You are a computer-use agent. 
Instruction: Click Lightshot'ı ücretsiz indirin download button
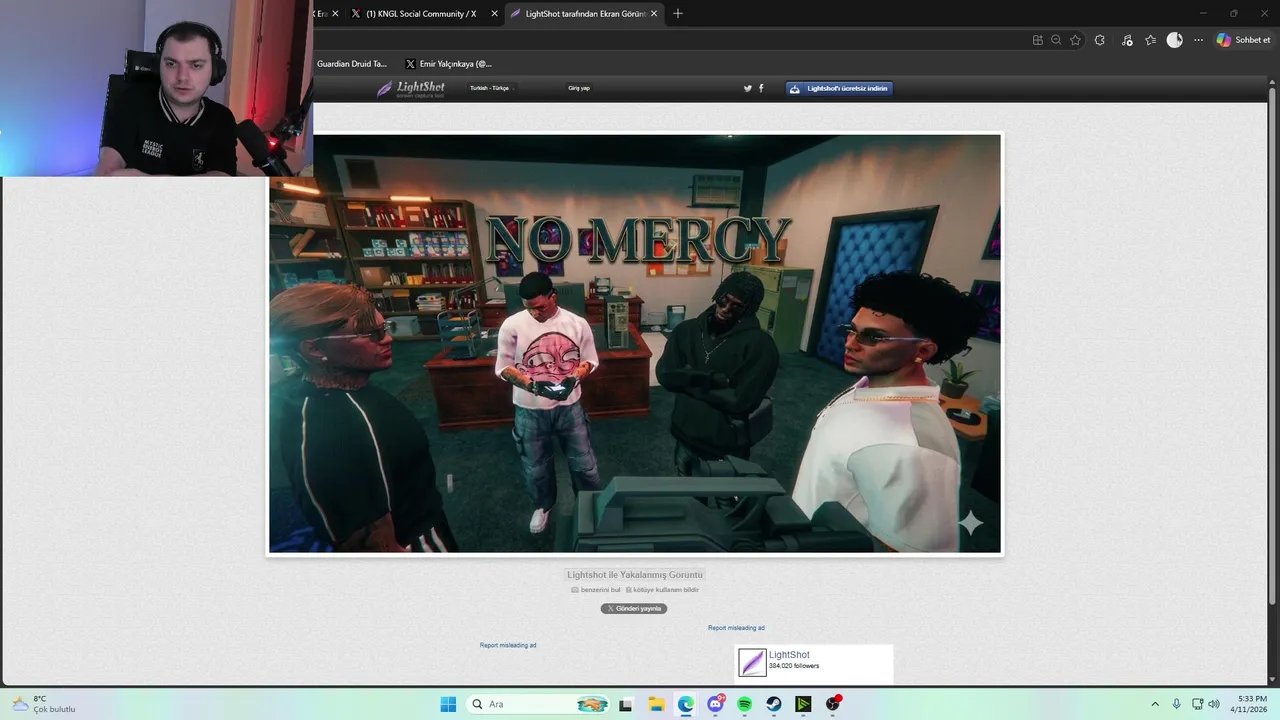tap(838, 88)
